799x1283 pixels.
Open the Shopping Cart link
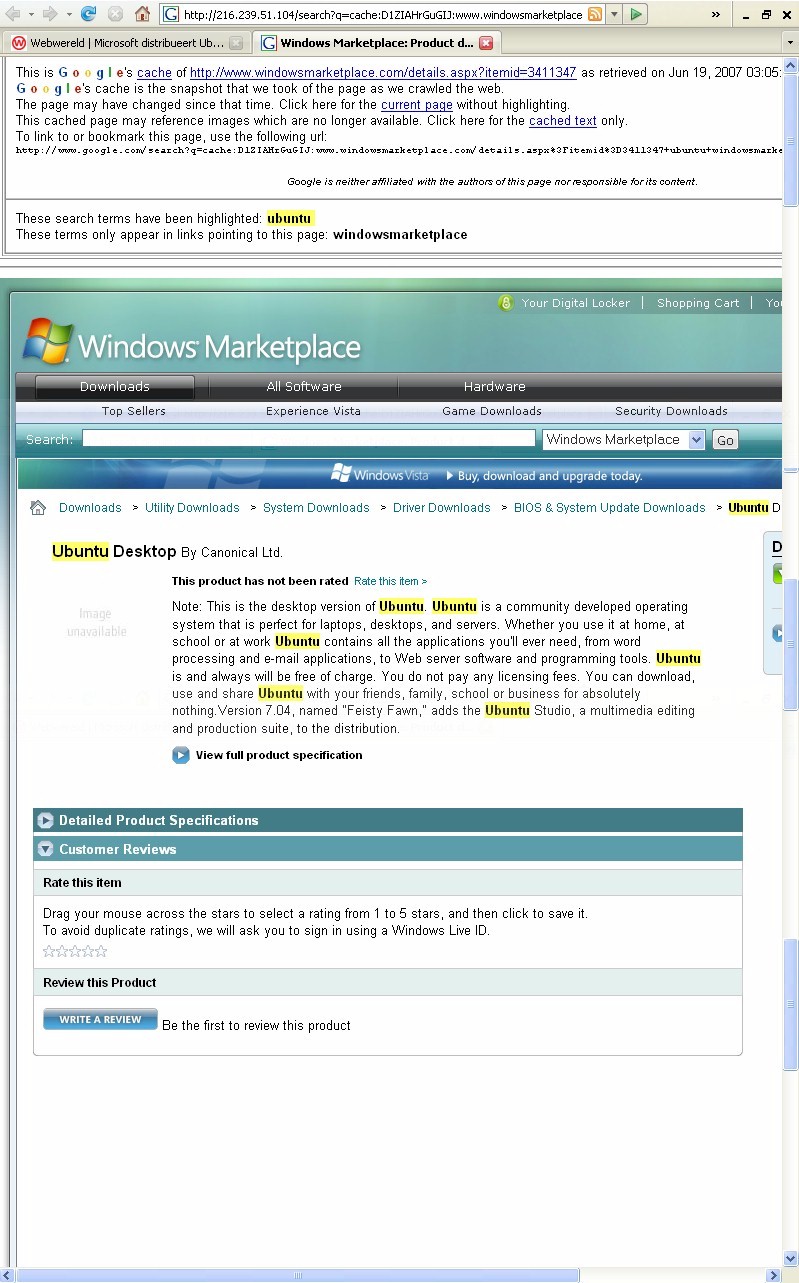[698, 303]
